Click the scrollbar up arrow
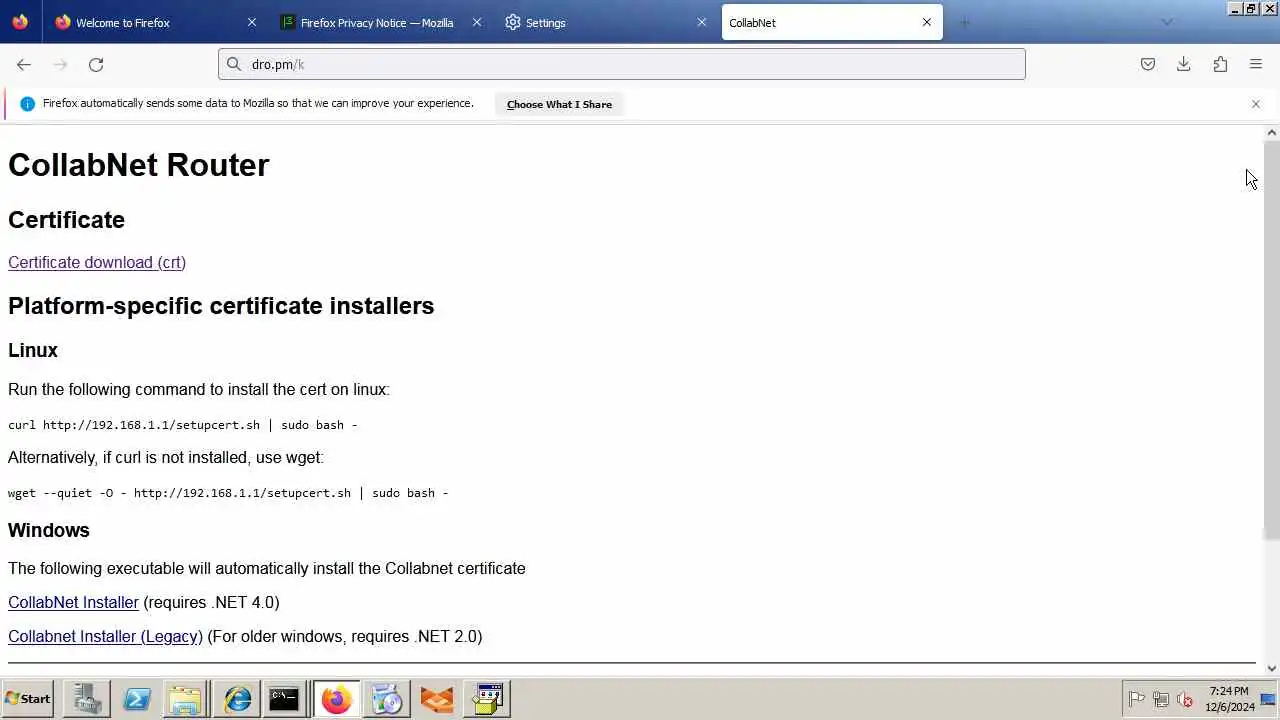The image size is (1280, 720). coord(1271,133)
